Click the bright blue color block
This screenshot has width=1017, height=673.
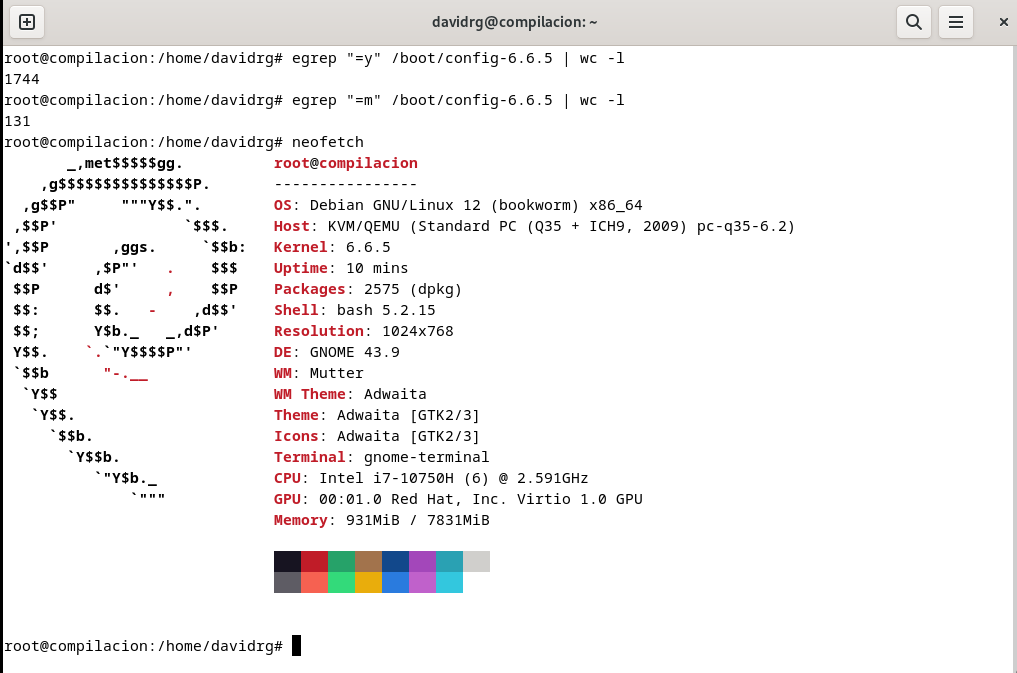pos(396,582)
